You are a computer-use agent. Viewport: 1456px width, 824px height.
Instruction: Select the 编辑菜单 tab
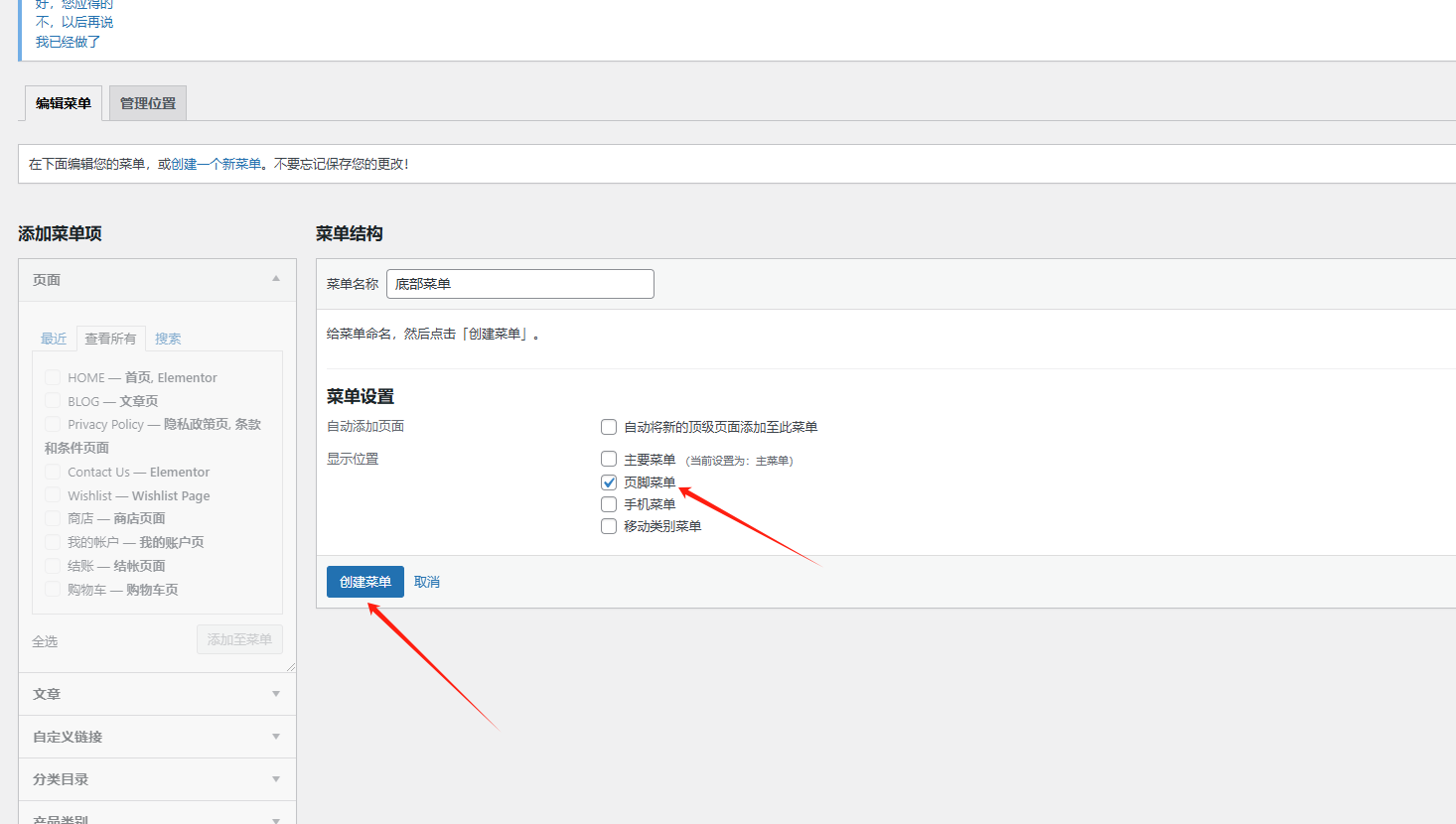coord(62,102)
